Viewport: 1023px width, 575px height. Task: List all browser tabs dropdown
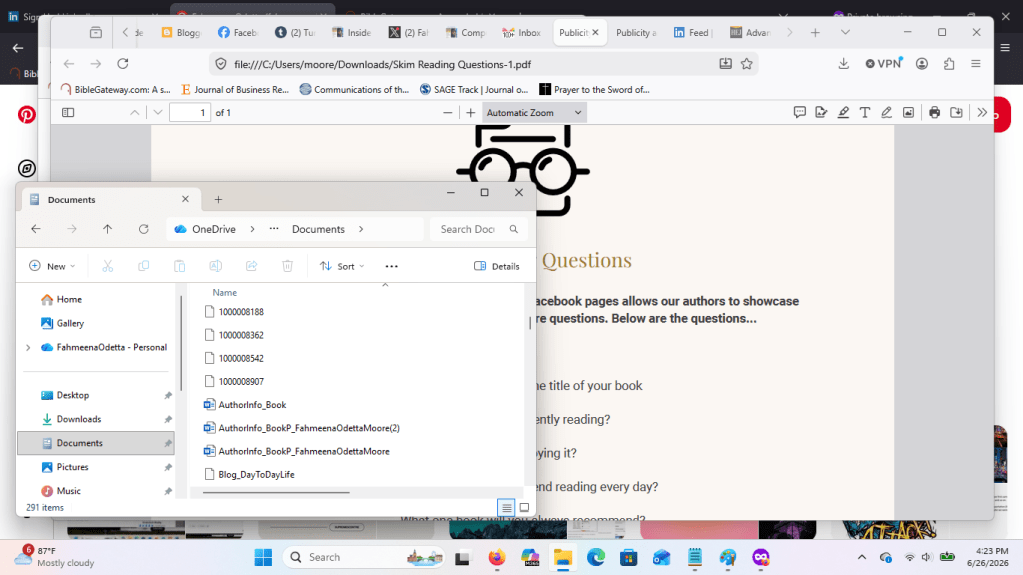[x=845, y=33]
